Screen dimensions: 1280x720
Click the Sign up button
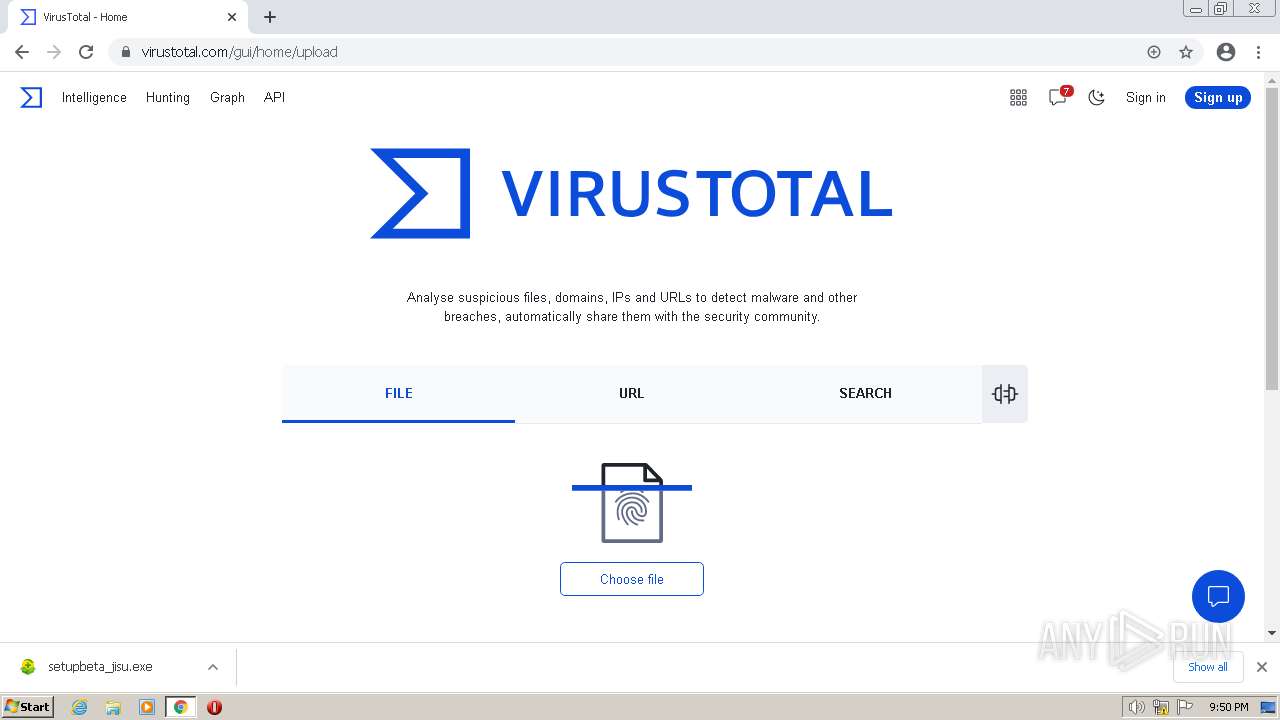pyautogui.click(x=1218, y=97)
